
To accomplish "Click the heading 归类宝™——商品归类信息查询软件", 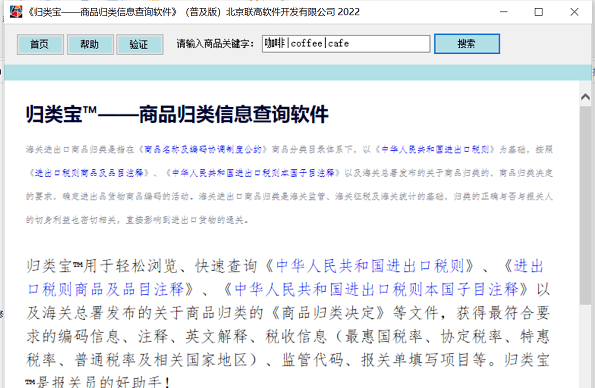I will (177, 115).
